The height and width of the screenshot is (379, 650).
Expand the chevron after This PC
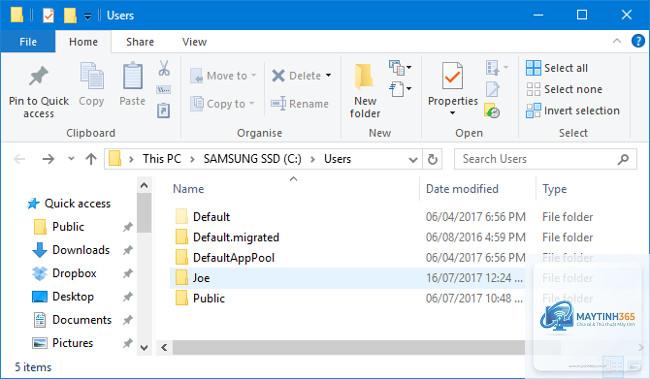click(192, 159)
